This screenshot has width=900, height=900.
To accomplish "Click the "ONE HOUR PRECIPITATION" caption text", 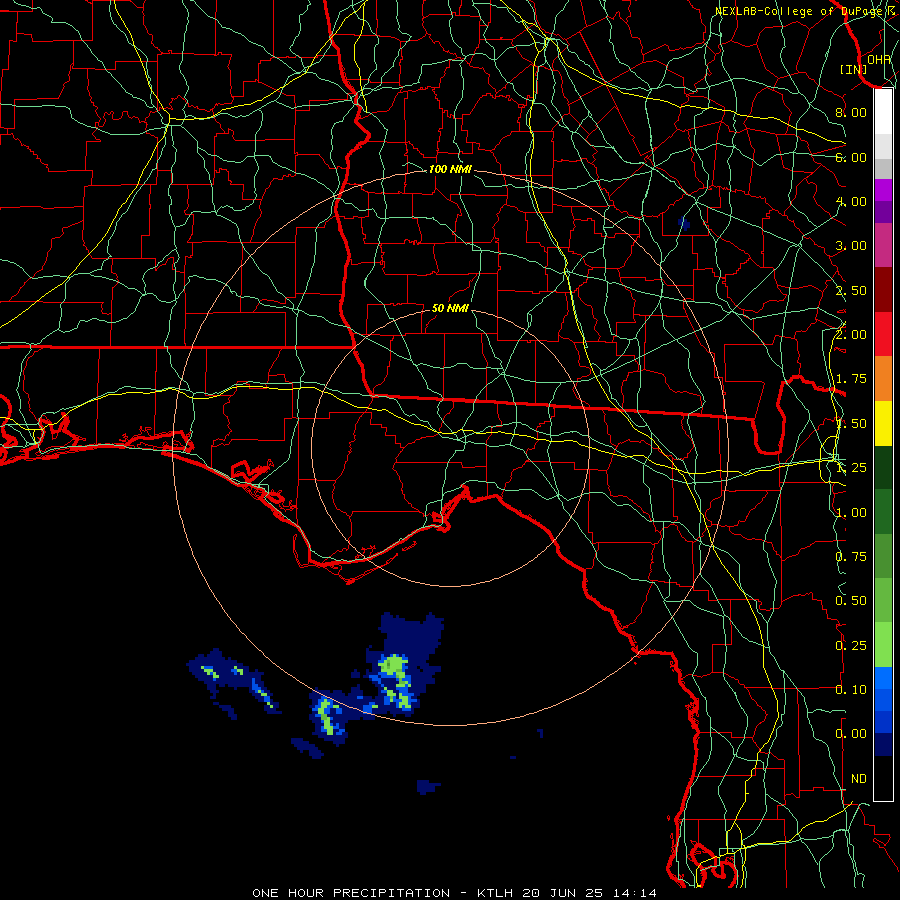I will 351,893.
